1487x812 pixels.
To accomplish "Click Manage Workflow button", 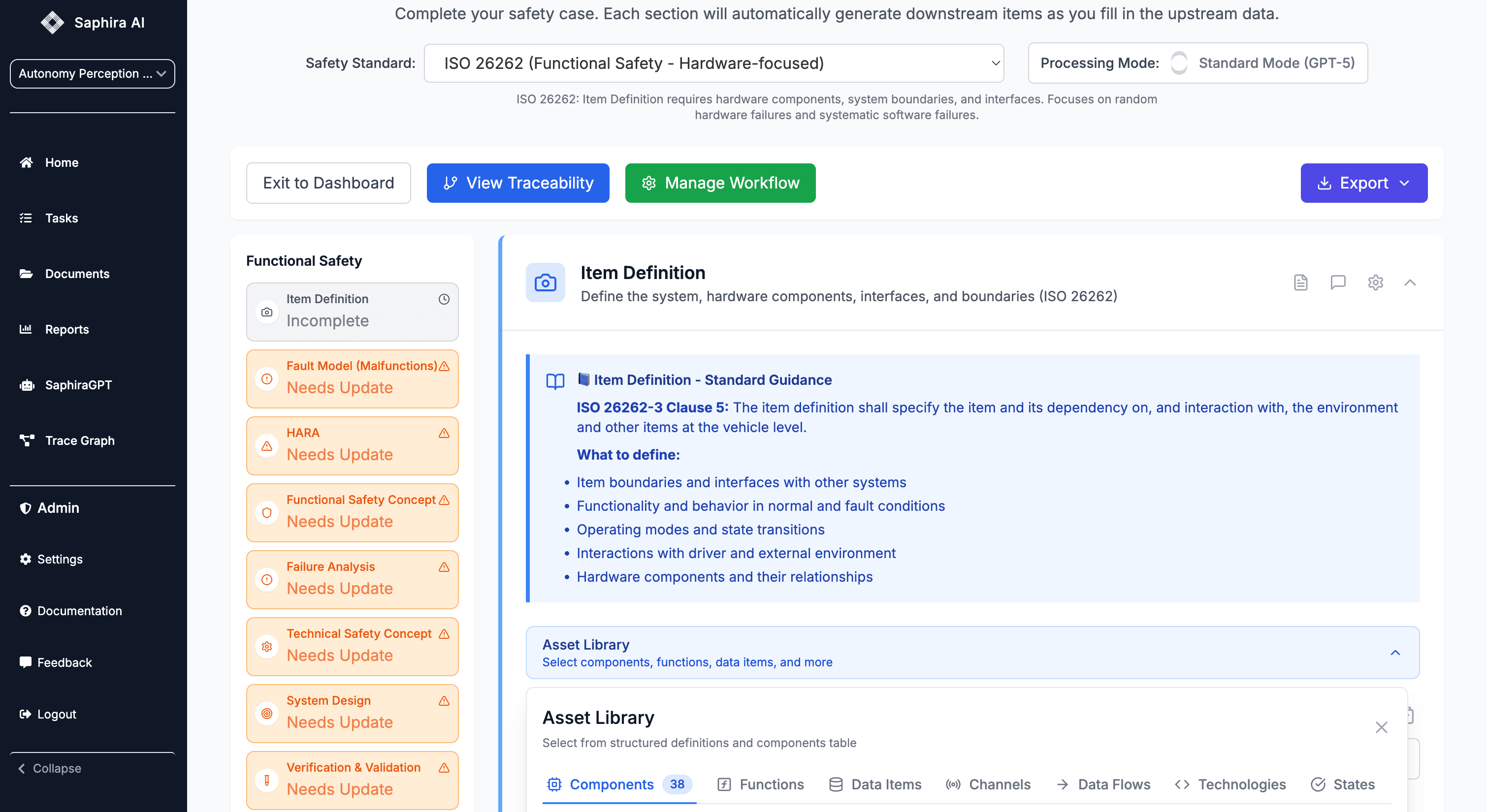I will click(x=720, y=183).
